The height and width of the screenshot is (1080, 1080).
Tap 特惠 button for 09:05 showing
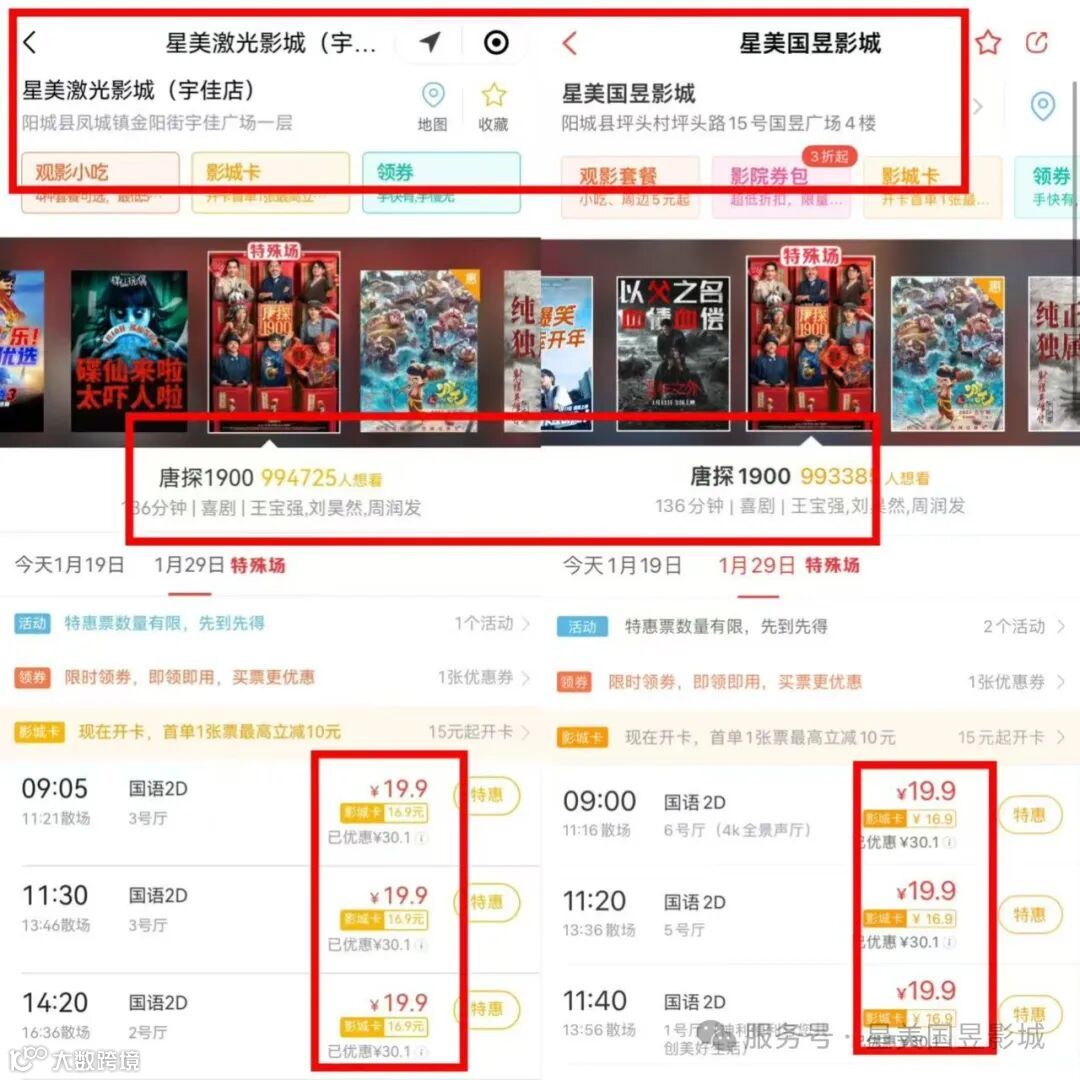(487, 796)
